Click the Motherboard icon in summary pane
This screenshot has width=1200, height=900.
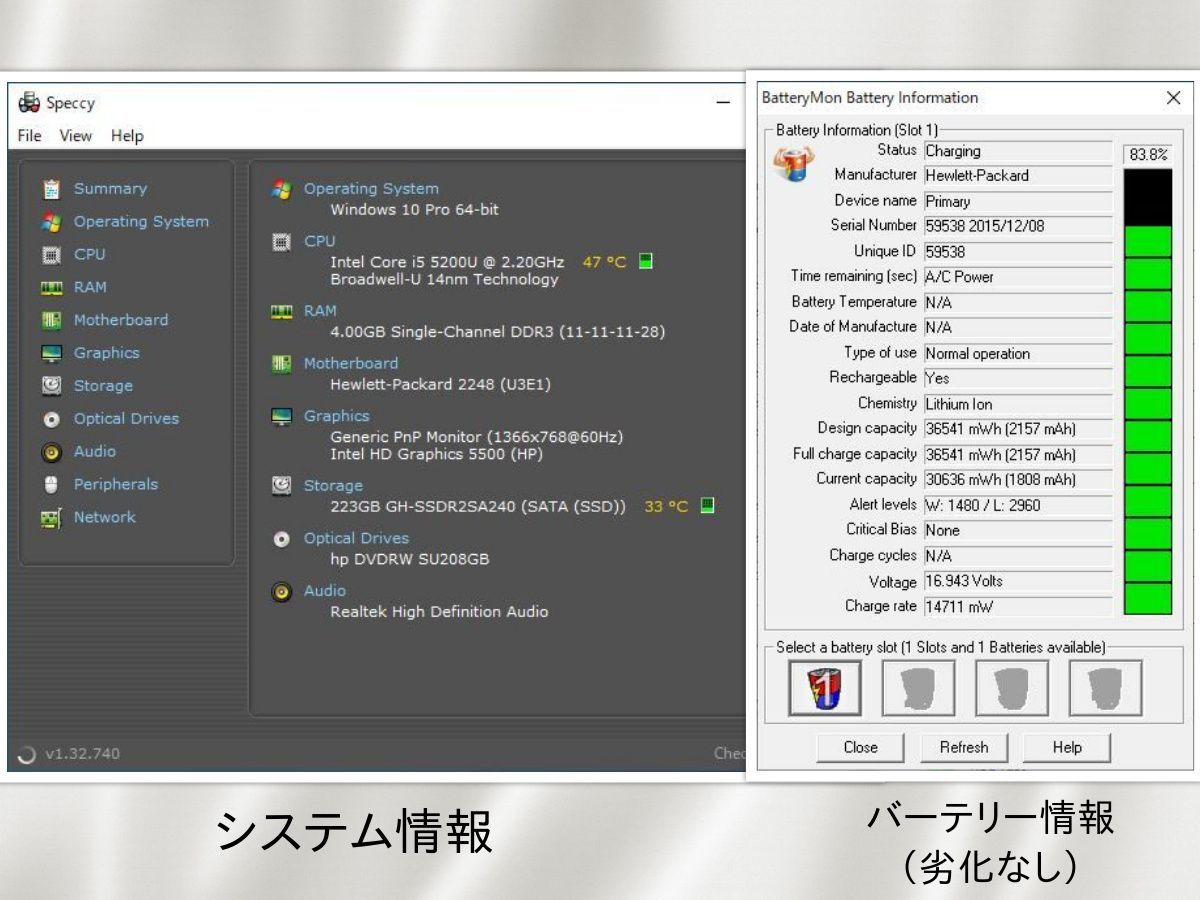[282, 364]
